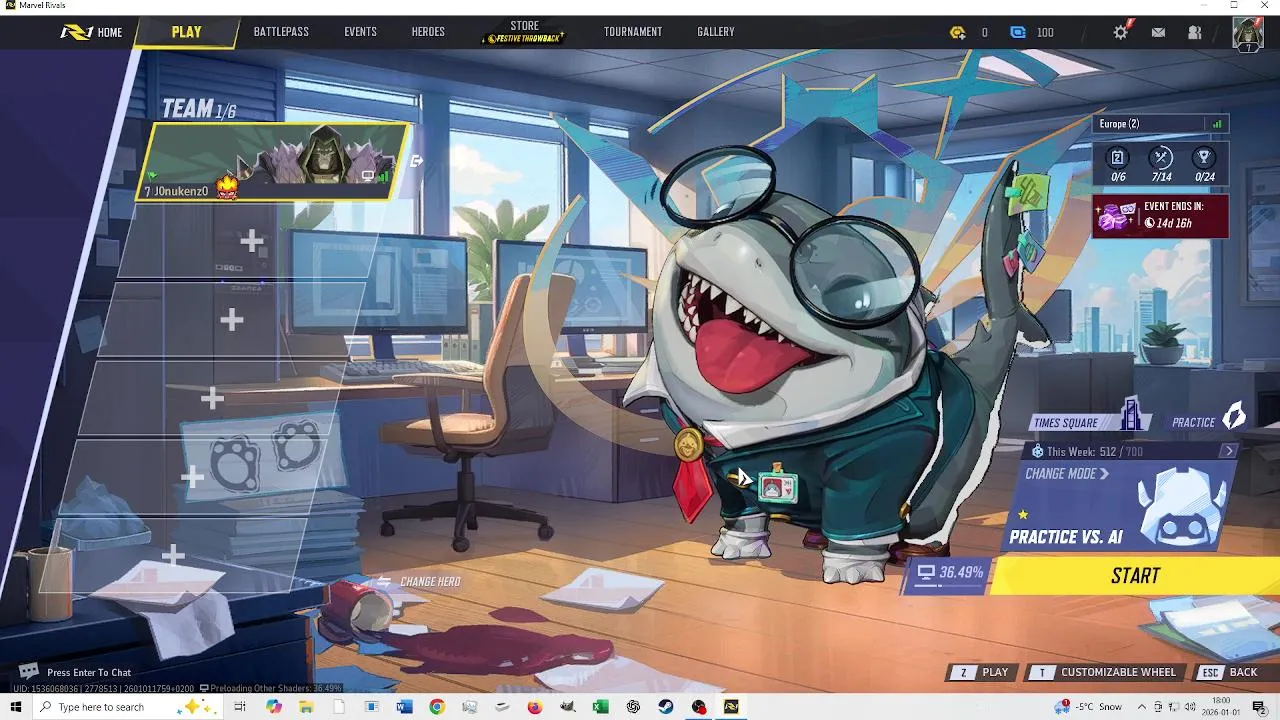Open Google Chrome in the taskbar

pos(437,707)
